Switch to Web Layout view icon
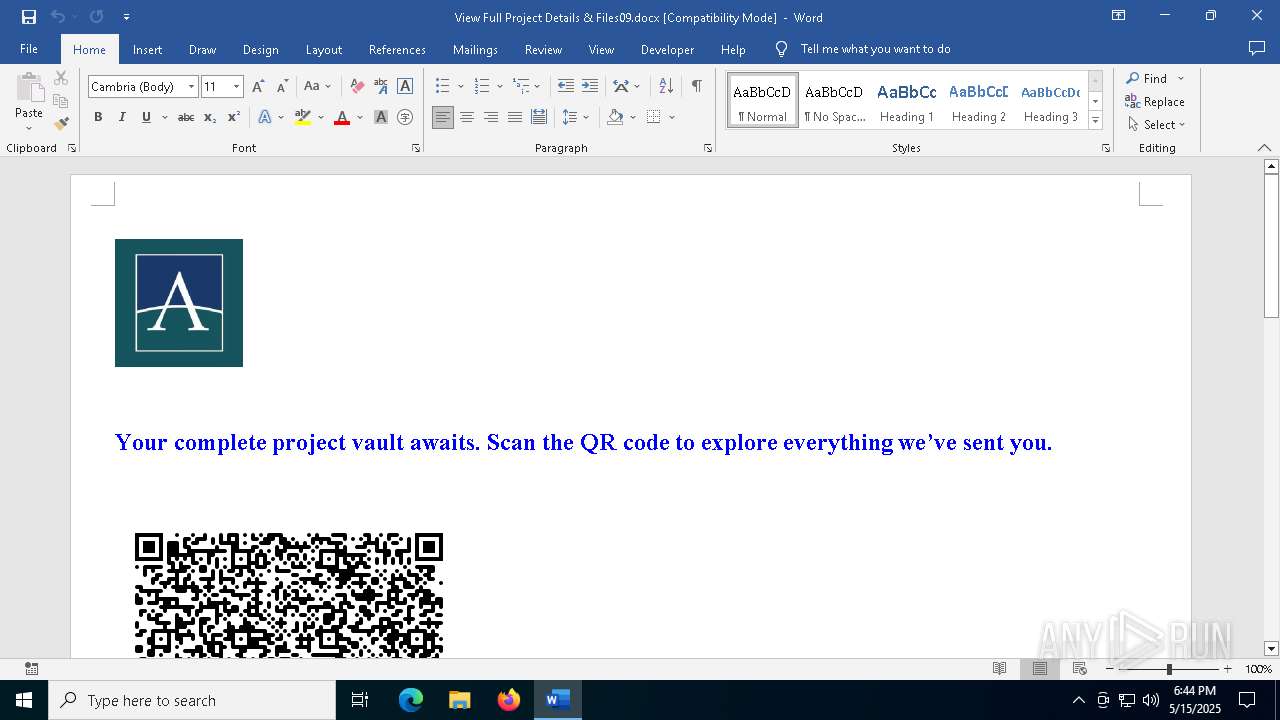Viewport: 1280px width, 720px height. tap(1080, 669)
